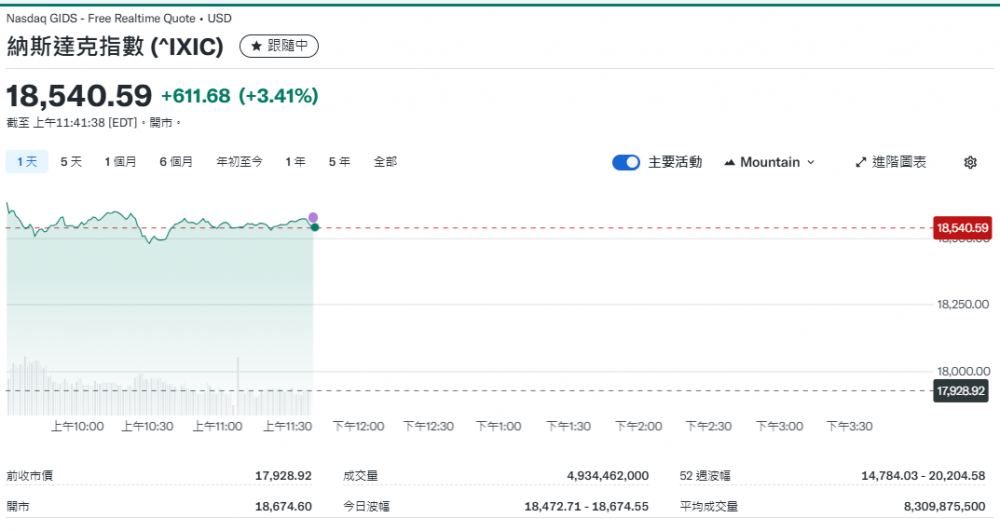Viewport: 1000px width, 531px height.
Task: Select the 5天 time range tab
Action: point(71,162)
